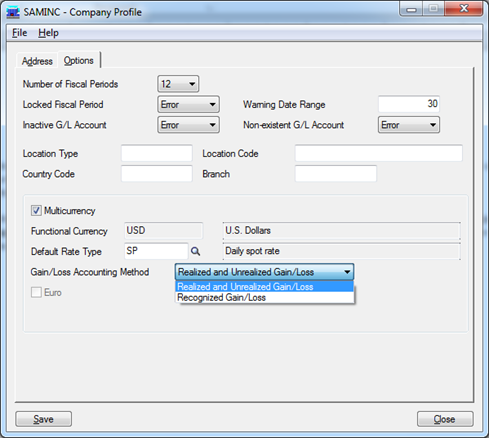Uncheck the Multicurrency checkbox
Viewport: 489px width, 438px height.
point(36,211)
